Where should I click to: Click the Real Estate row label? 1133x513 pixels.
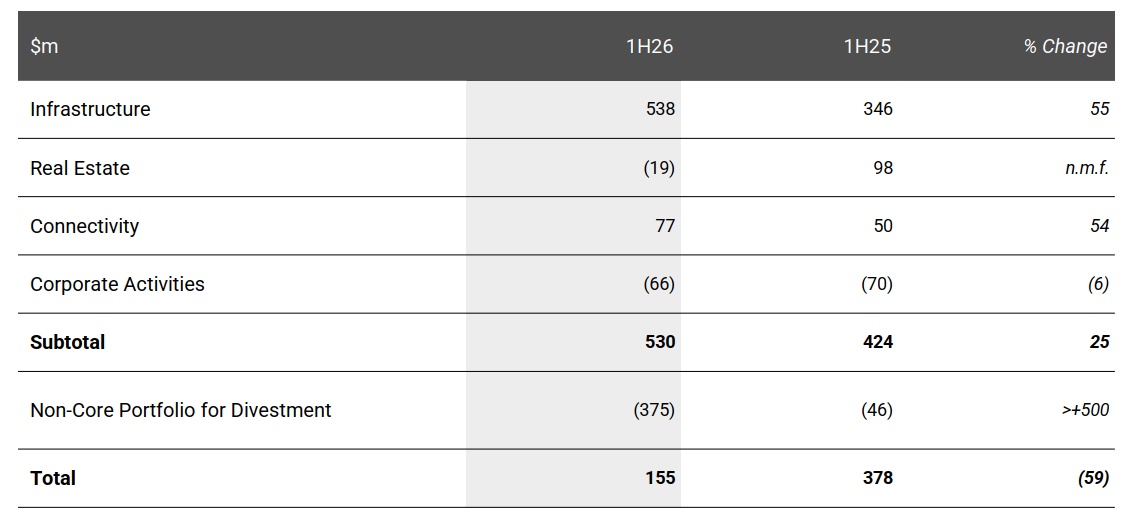80,168
